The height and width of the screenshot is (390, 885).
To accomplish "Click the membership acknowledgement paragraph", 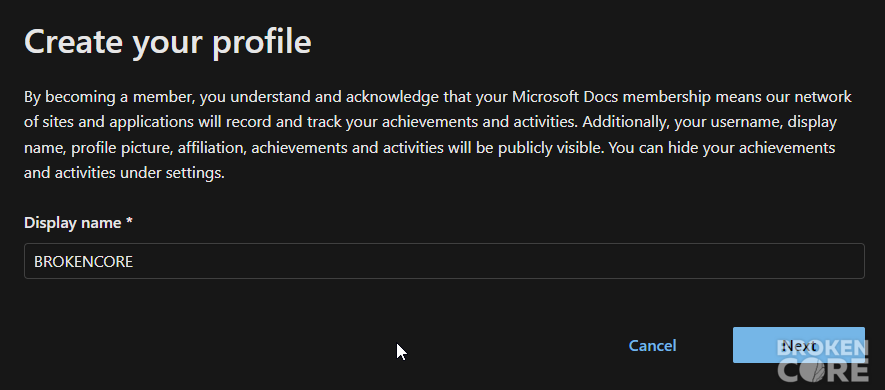I will pyautogui.click(x=437, y=134).
